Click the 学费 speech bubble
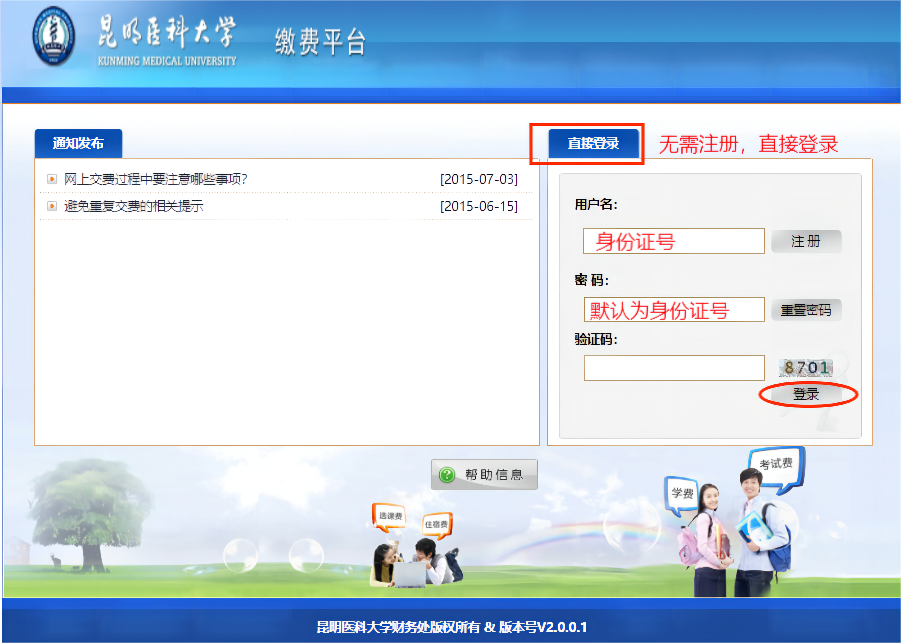901x643 pixels. (682, 495)
